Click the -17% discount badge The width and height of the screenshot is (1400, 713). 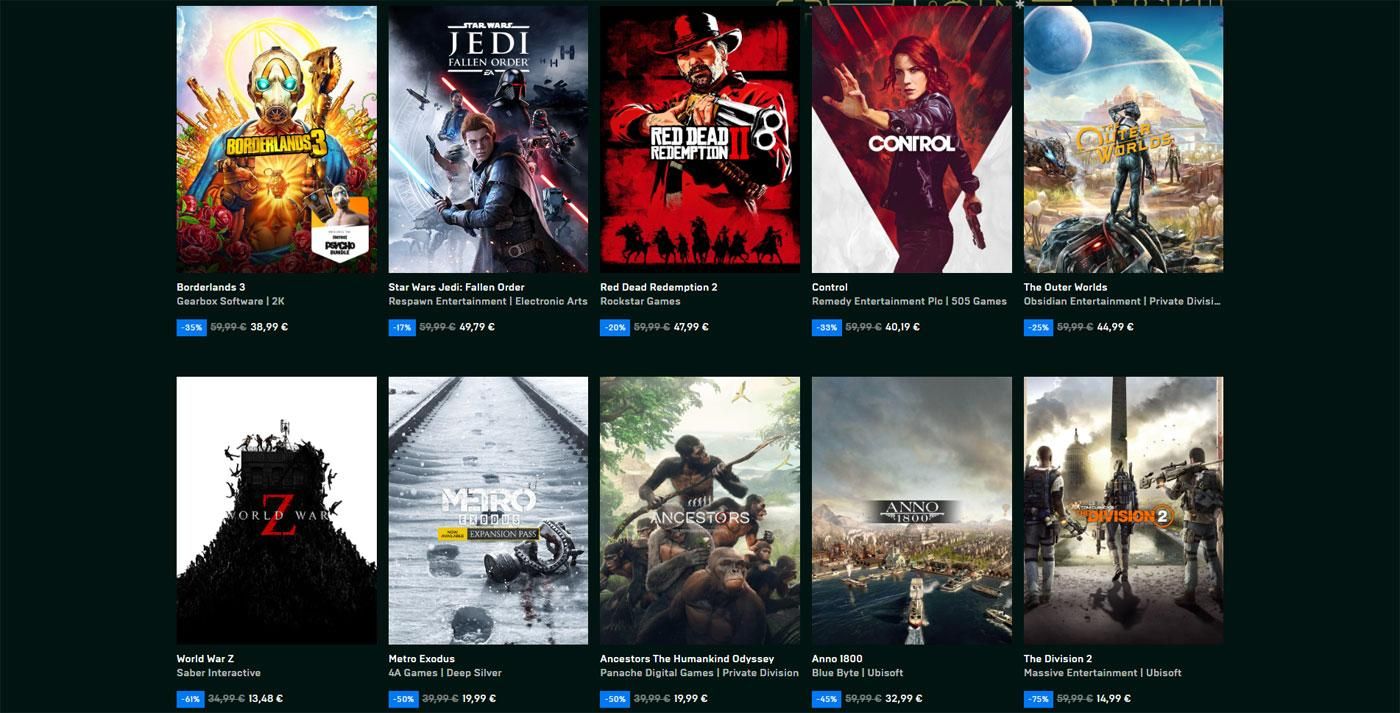click(403, 327)
